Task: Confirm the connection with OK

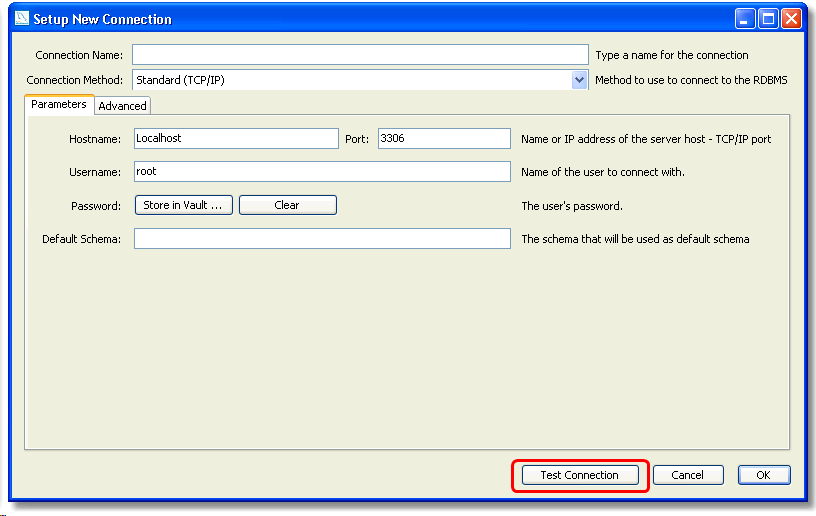Action: pos(764,475)
